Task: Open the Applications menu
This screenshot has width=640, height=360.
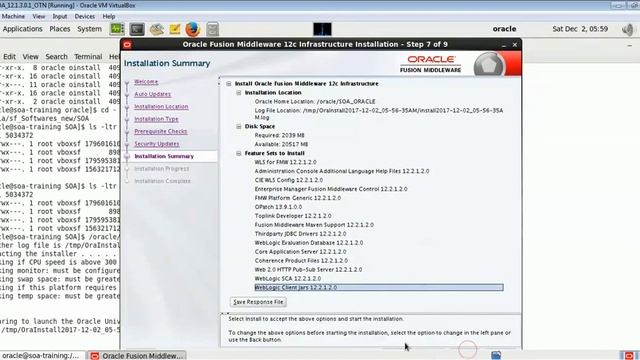Action: point(22,29)
